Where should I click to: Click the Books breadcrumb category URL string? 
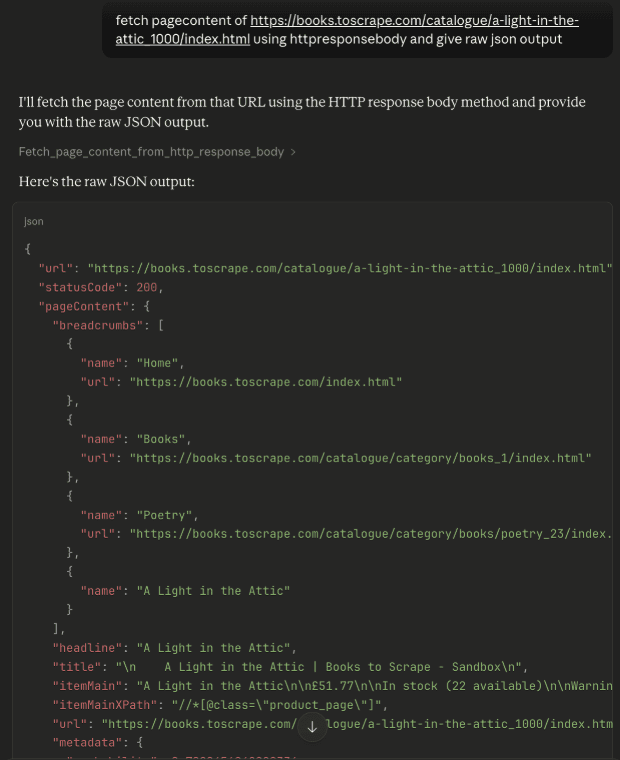[x=360, y=457]
